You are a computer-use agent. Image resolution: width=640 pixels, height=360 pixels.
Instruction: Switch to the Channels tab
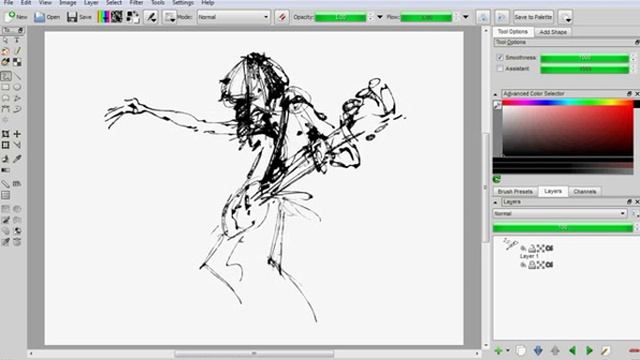pos(584,191)
